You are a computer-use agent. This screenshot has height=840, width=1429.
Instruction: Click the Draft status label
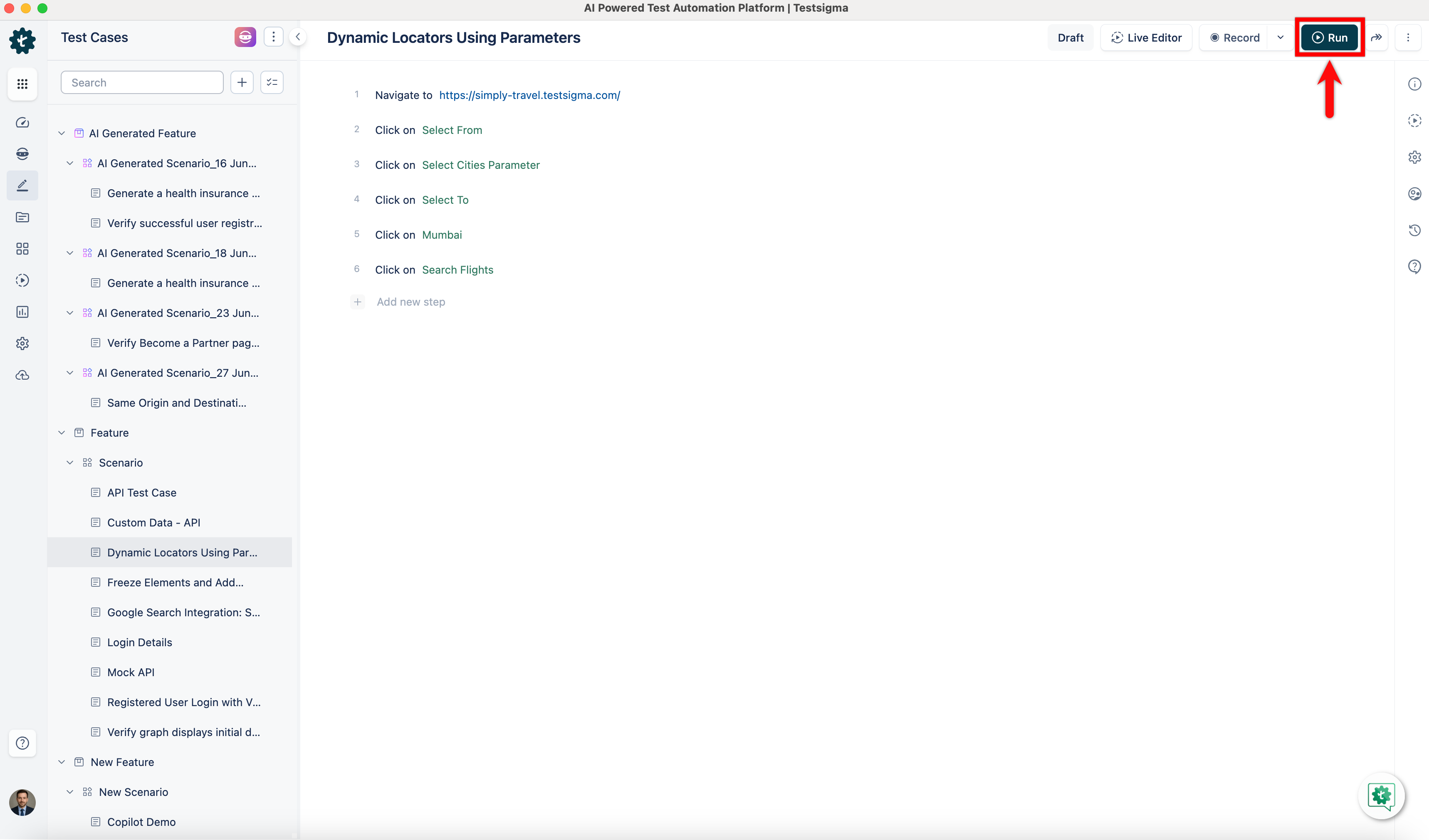(1070, 37)
